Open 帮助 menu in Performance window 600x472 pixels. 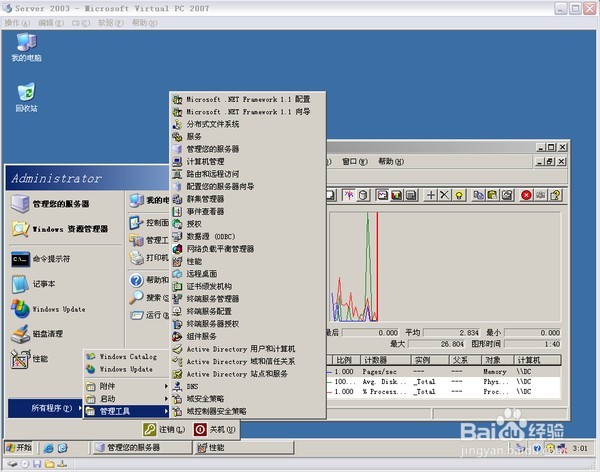click(x=391, y=162)
